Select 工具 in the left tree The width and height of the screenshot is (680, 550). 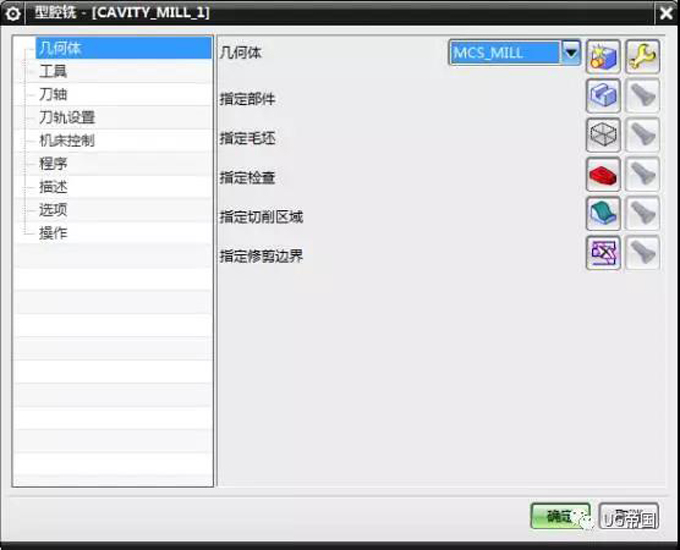[53, 71]
